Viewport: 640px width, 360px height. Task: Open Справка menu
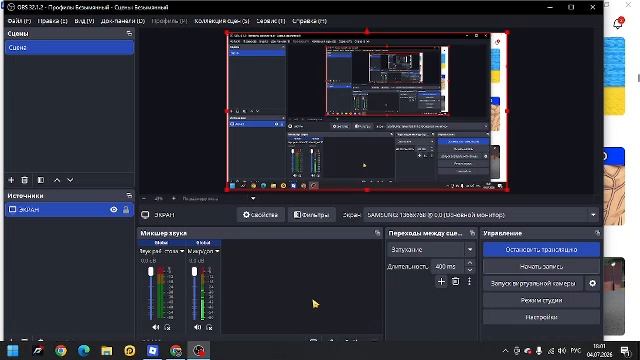(309, 21)
